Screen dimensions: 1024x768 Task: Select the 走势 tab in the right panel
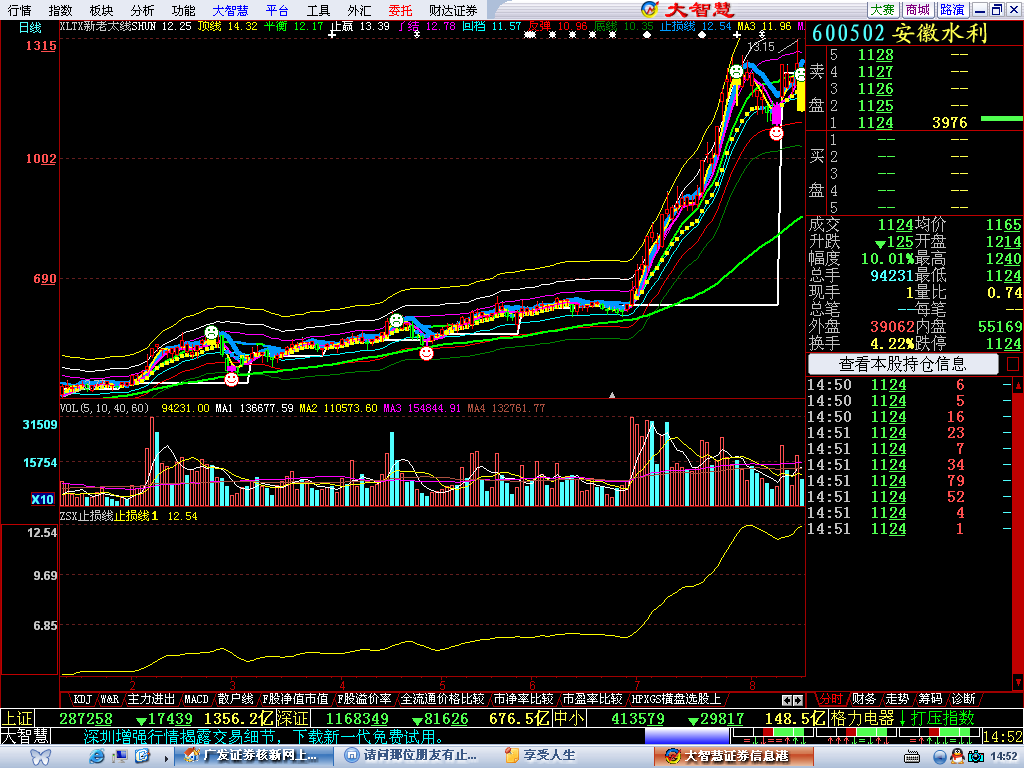pyautogui.click(x=897, y=699)
